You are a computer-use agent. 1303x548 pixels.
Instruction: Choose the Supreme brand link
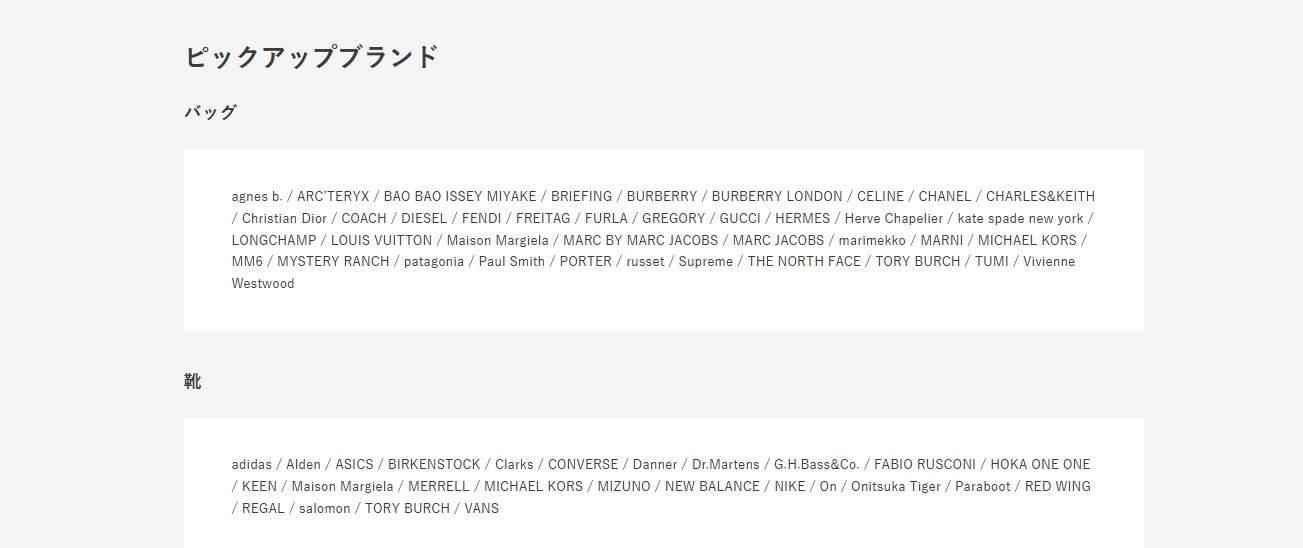(x=706, y=262)
